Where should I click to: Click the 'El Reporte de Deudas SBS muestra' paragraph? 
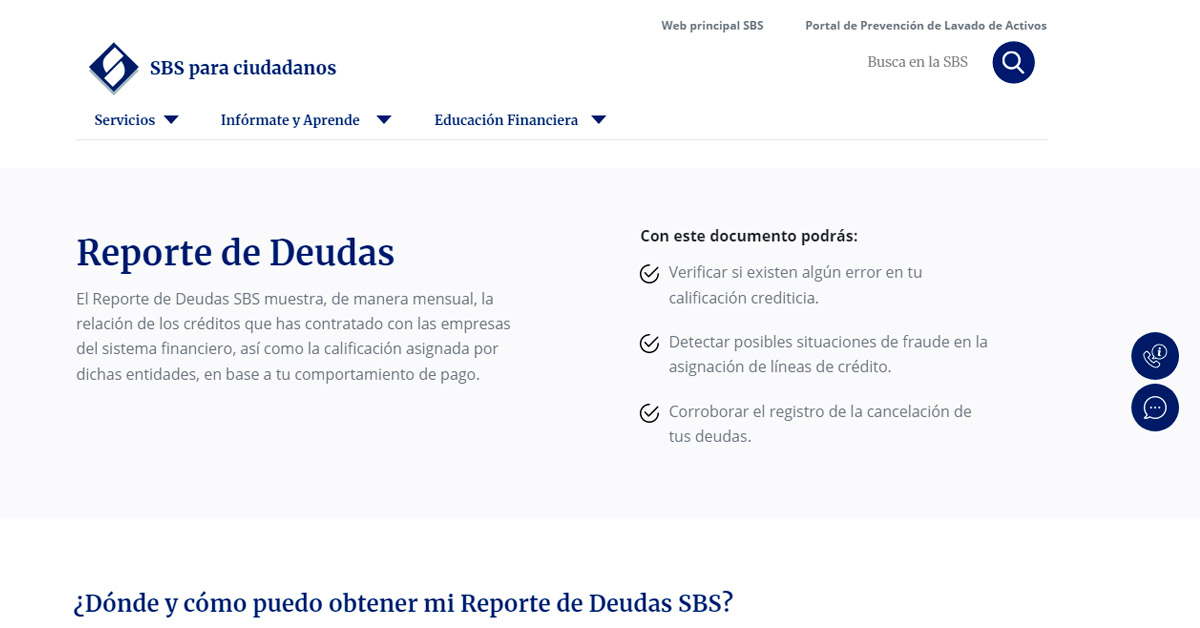pyautogui.click(x=294, y=337)
